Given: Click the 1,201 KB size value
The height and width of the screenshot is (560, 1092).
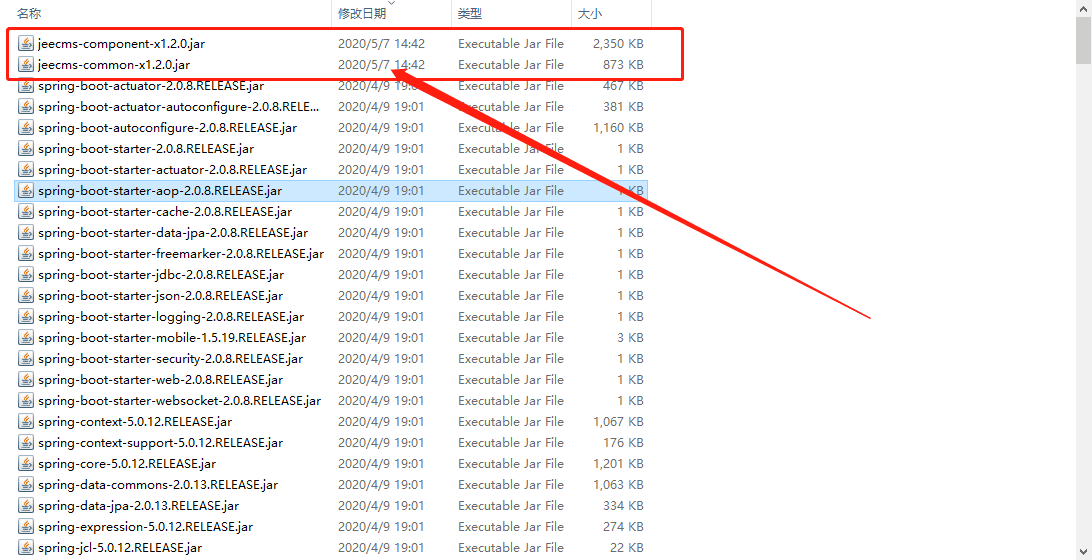Looking at the screenshot, I should click(x=618, y=463).
